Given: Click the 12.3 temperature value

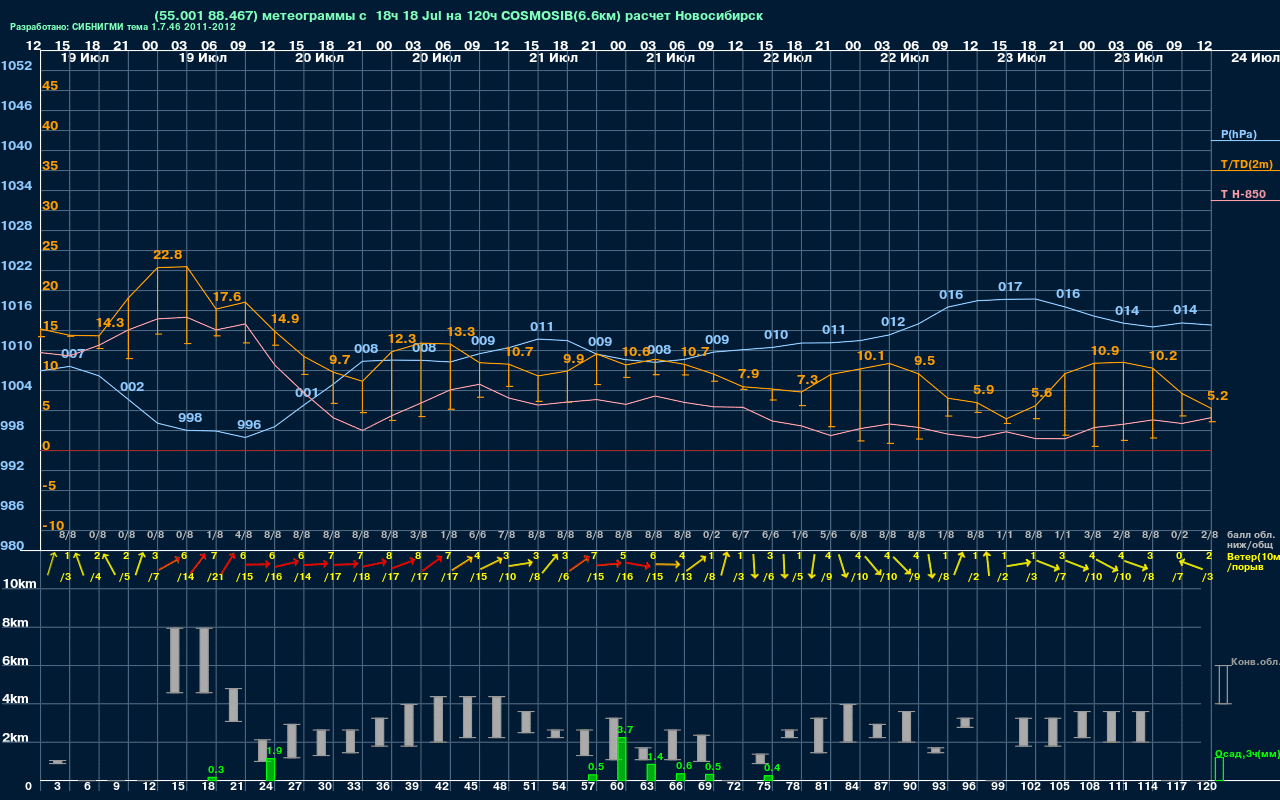Looking at the screenshot, I should point(402,340).
